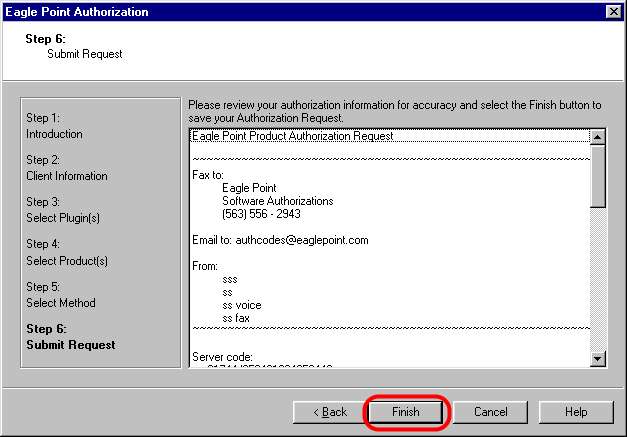Click the Finish button
This screenshot has height=437, width=627.
pos(405,412)
